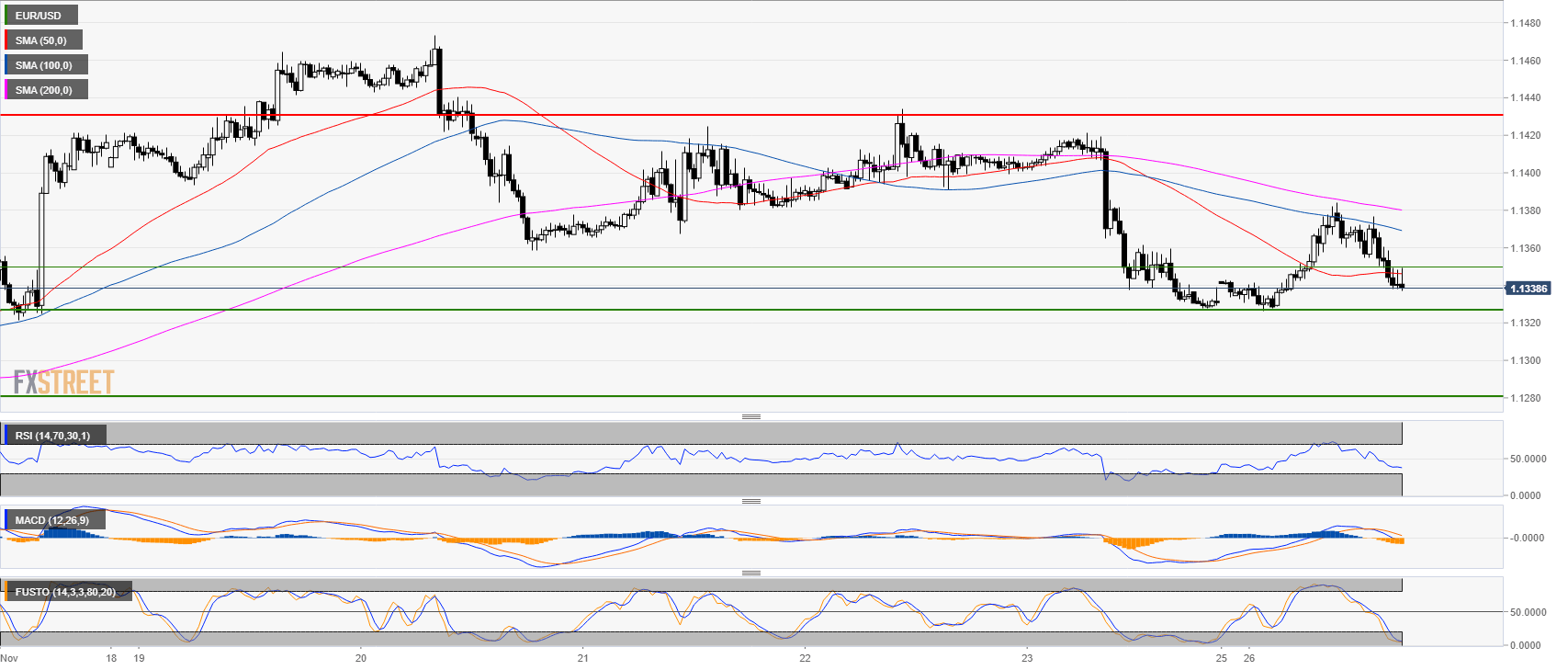Click the Nov label on the time axis

(9, 658)
